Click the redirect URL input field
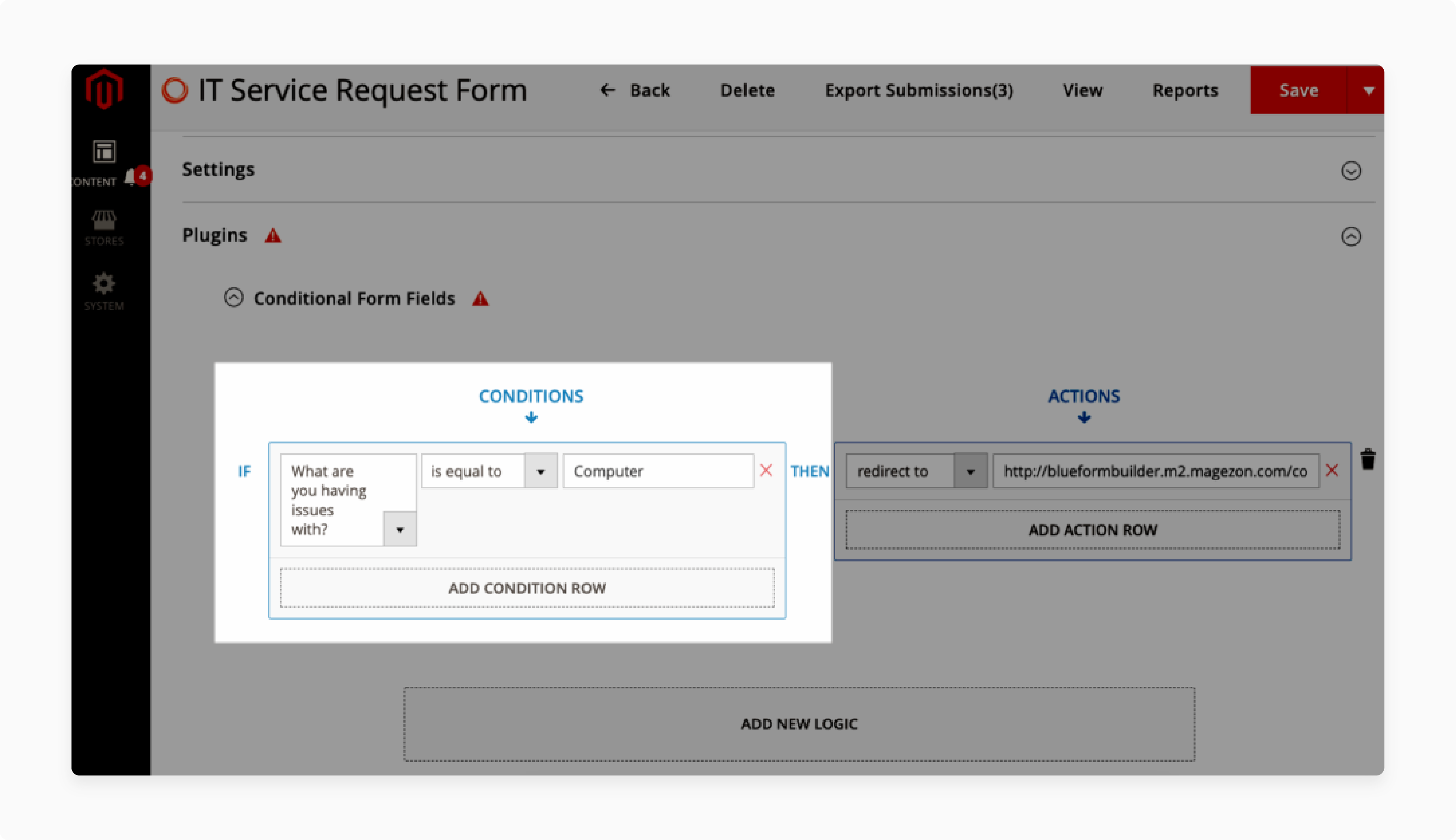The width and height of the screenshot is (1456, 840). point(1156,471)
